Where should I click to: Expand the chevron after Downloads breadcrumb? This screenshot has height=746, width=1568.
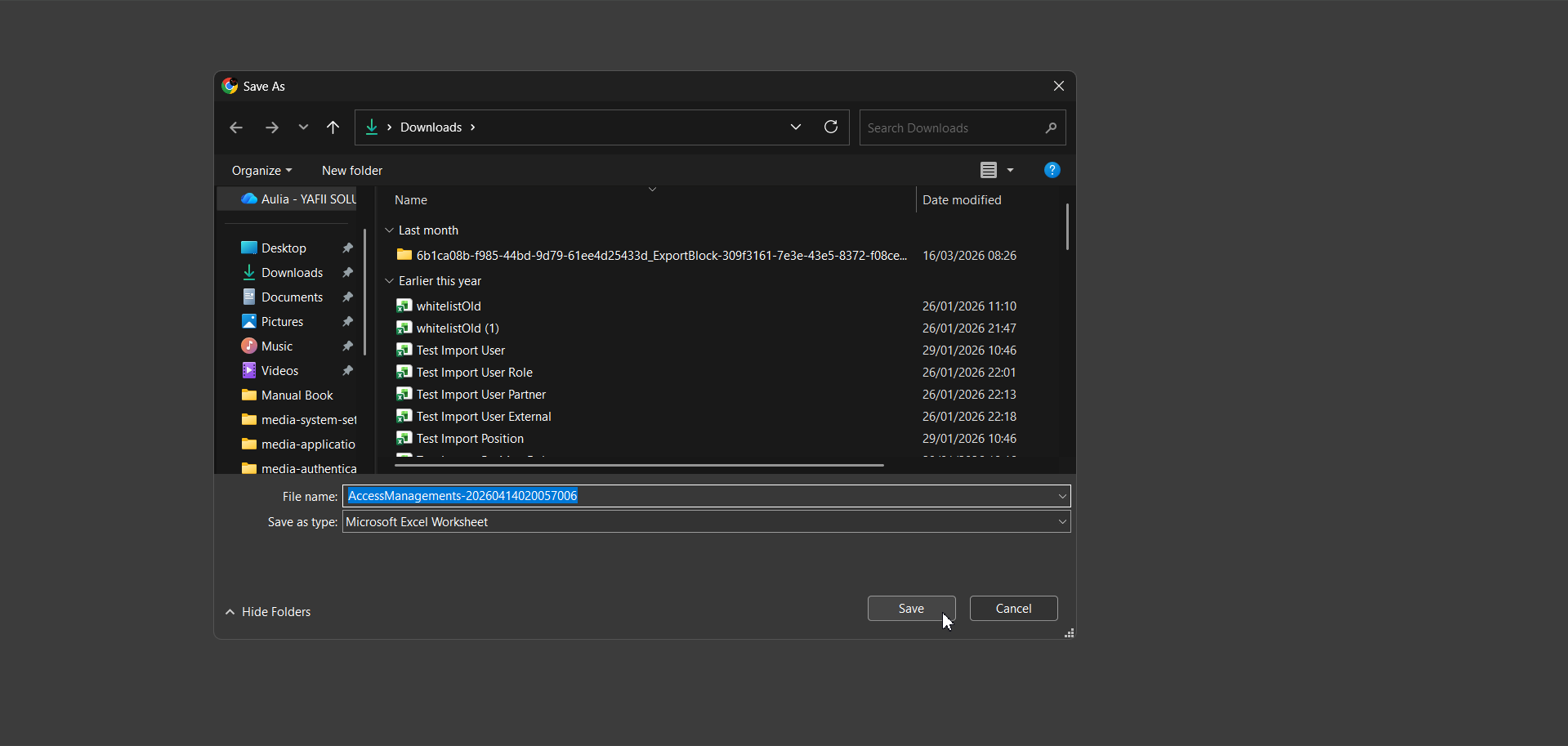(x=472, y=127)
